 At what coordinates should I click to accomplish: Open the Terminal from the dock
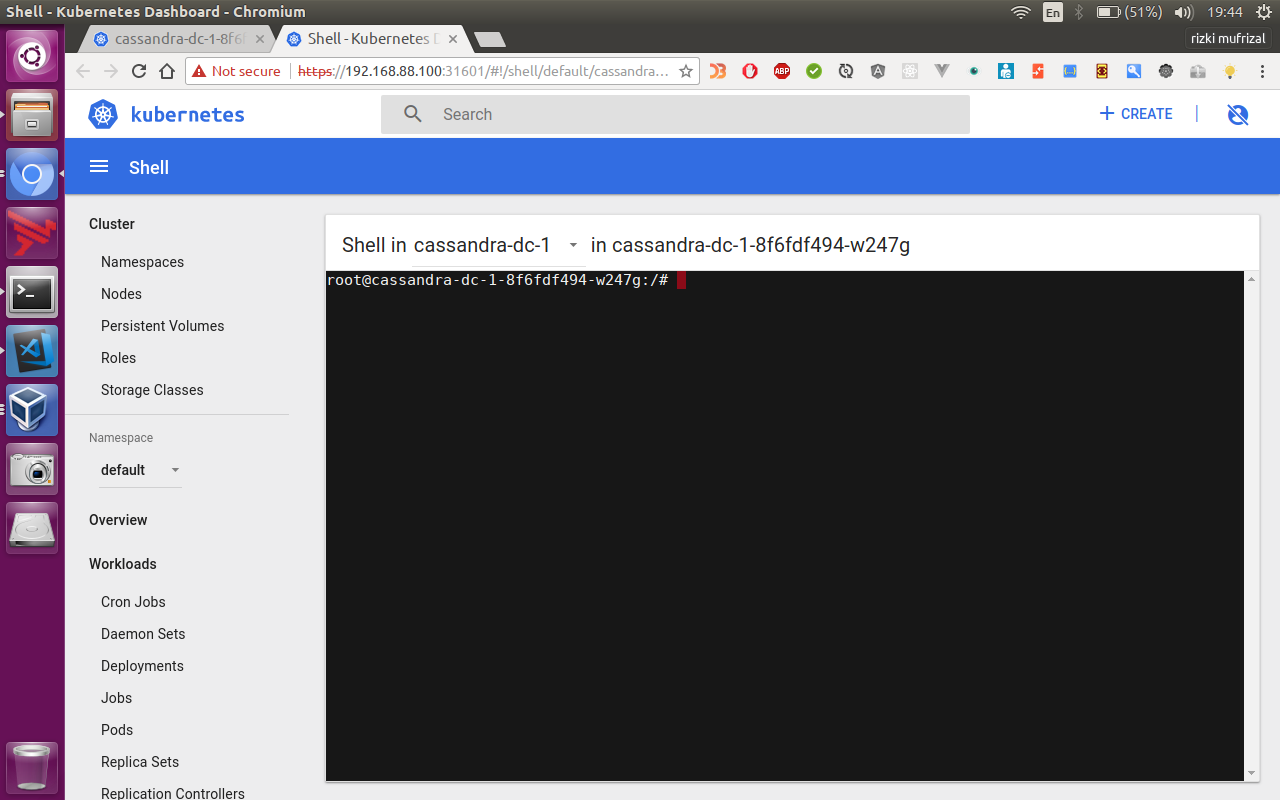tap(32, 292)
